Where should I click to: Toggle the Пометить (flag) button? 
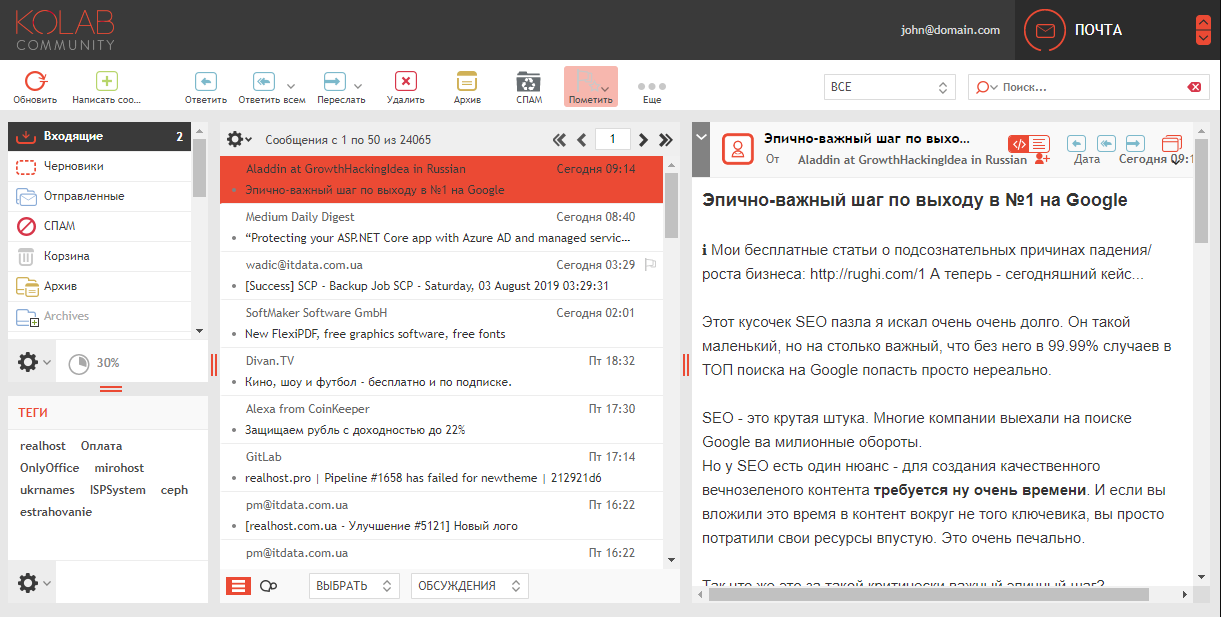pyautogui.click(x=589, y=85)
